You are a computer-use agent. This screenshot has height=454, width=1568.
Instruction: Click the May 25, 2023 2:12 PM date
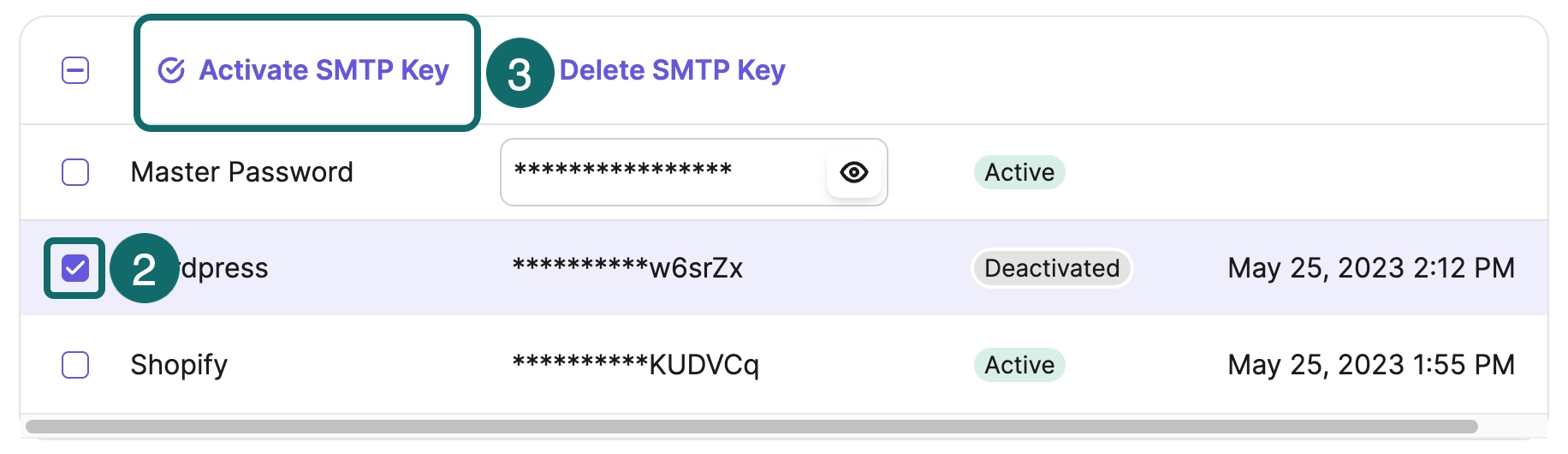tap(1371, 268)
